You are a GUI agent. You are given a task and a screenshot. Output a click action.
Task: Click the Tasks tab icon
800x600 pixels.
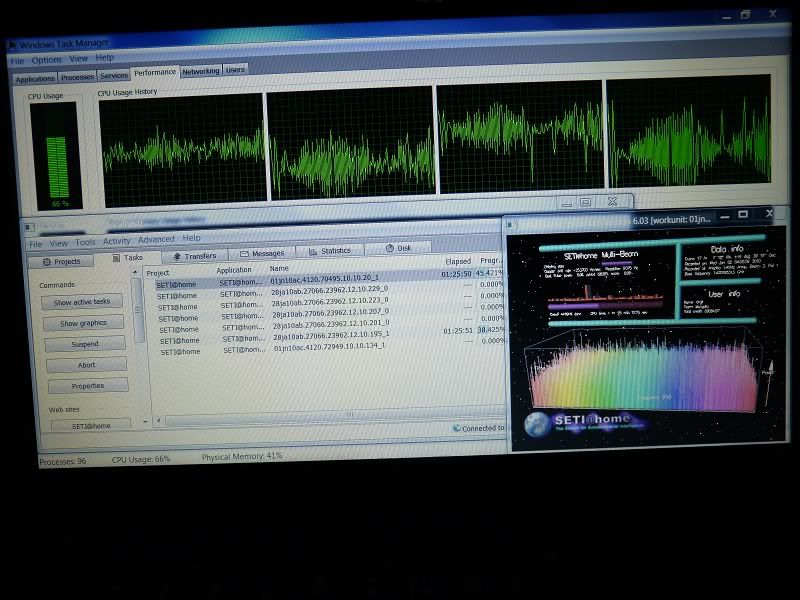coord(116,258)
